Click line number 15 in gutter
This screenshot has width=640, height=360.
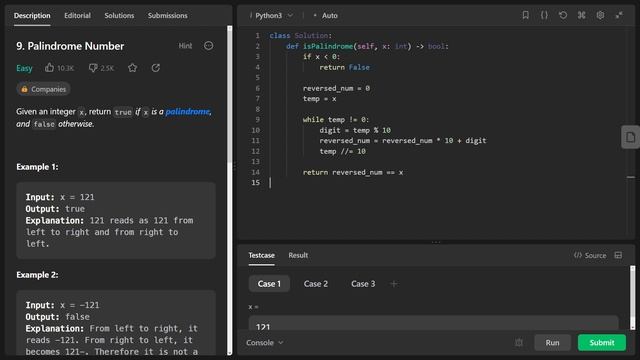(256, 183)
